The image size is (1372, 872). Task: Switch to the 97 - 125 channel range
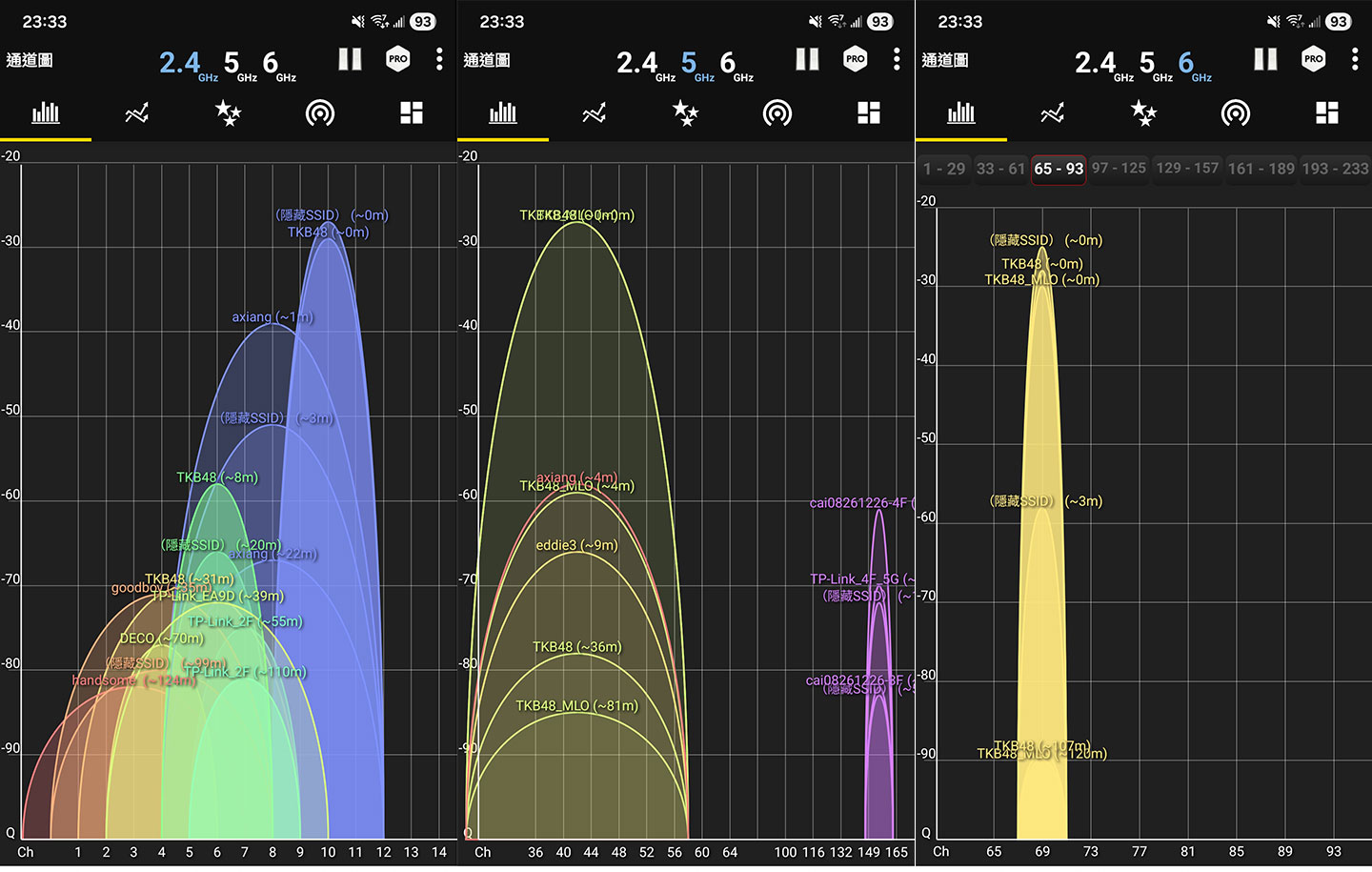click(x=1119, y=169)
